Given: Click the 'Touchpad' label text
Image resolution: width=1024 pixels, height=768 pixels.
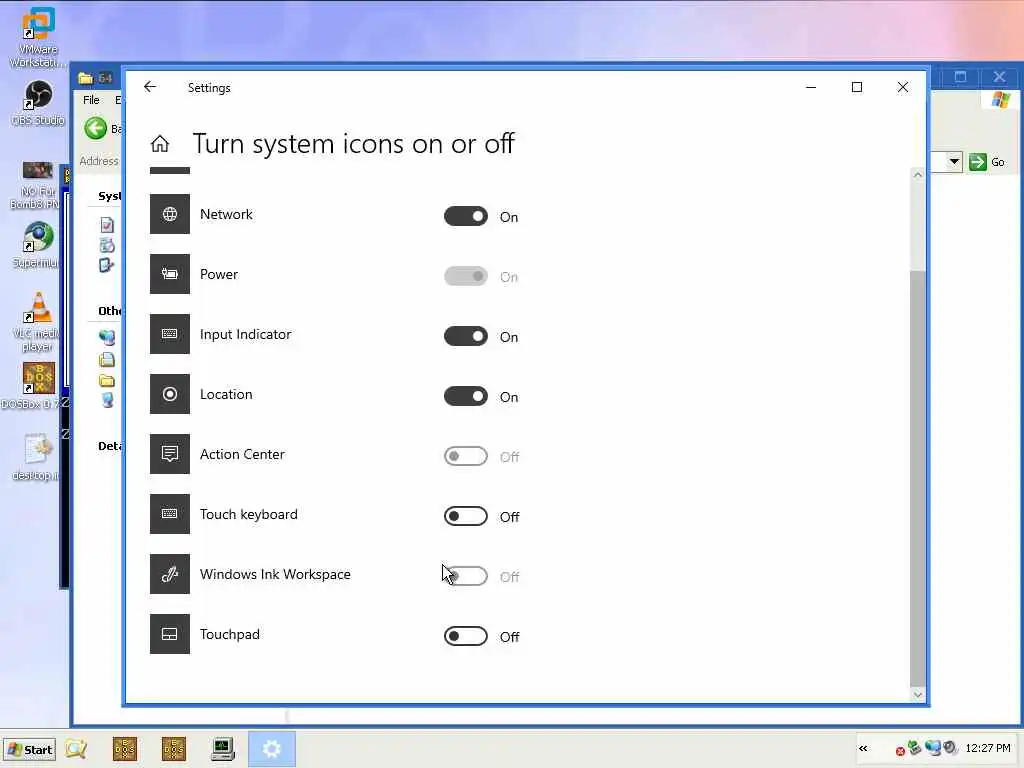Looking at the screenshot, I should [x=230, y=634].
